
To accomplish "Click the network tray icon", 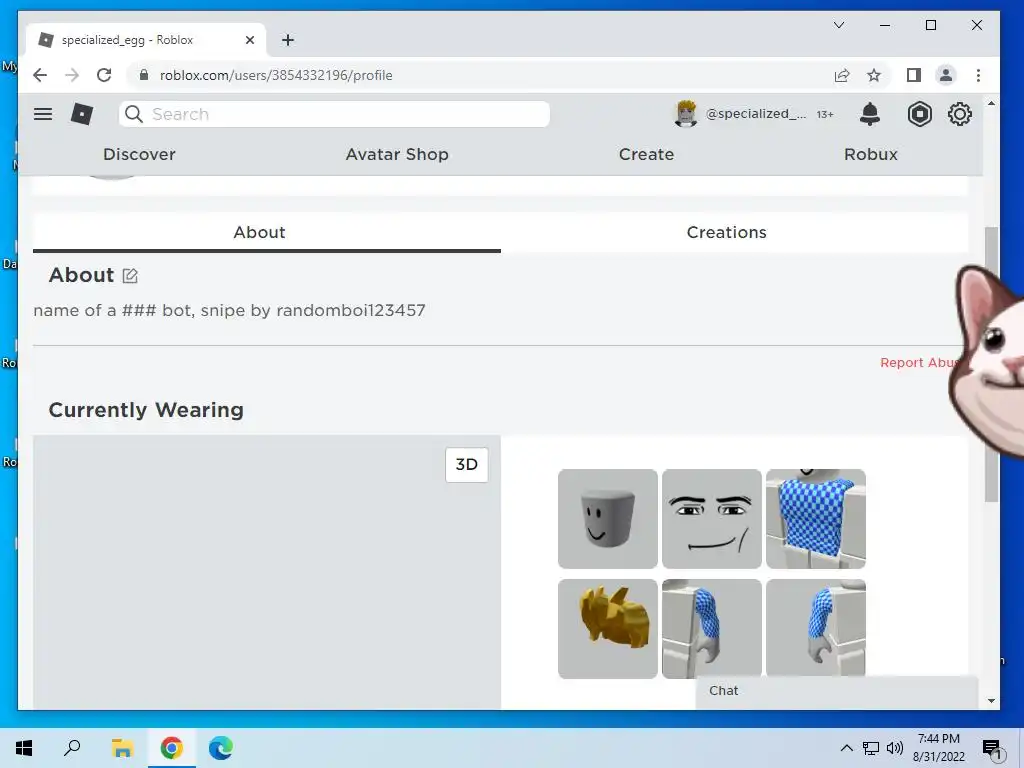I will pos(871,748).
